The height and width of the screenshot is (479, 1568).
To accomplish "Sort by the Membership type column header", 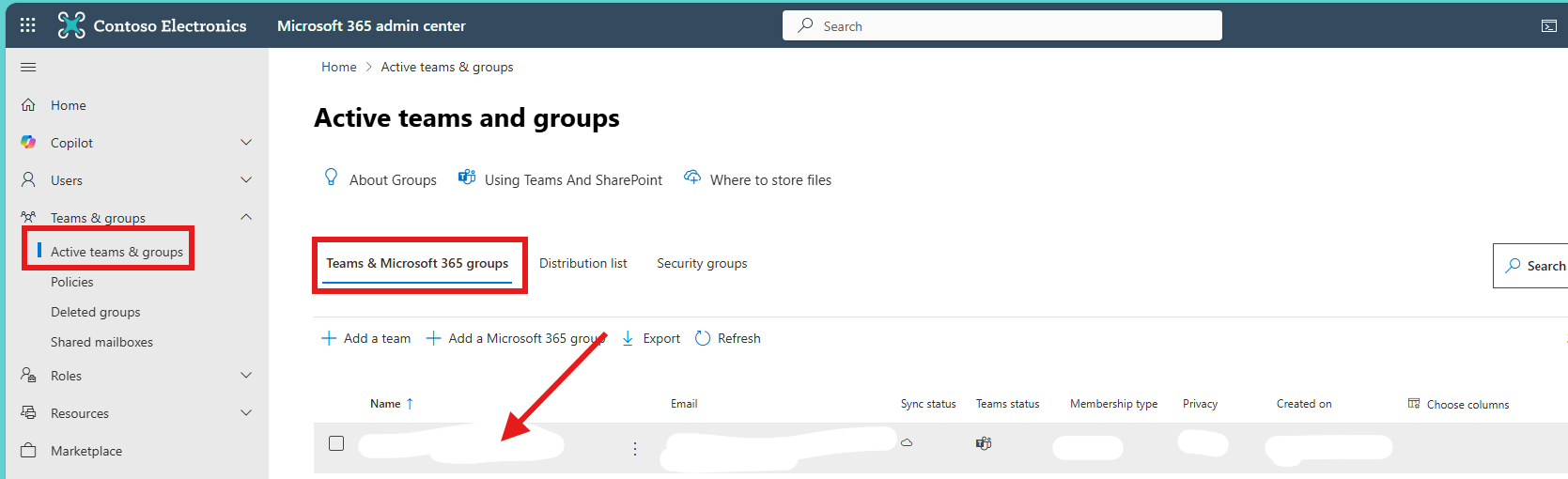I will pyautogui.click(x=1113, y=404).
